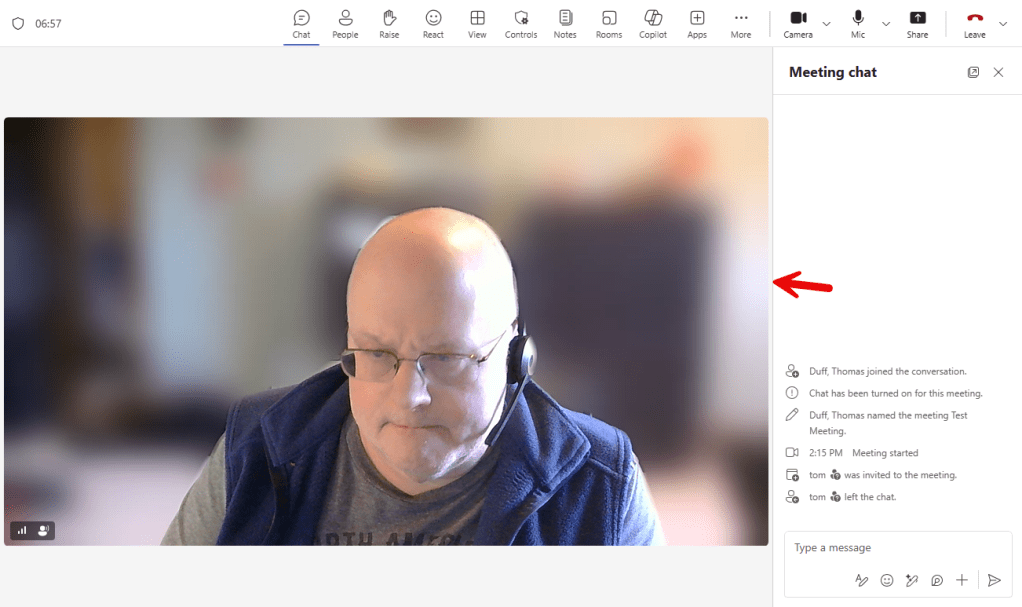
Task: Open the View layout menu
Action: (x=477, y=23)
